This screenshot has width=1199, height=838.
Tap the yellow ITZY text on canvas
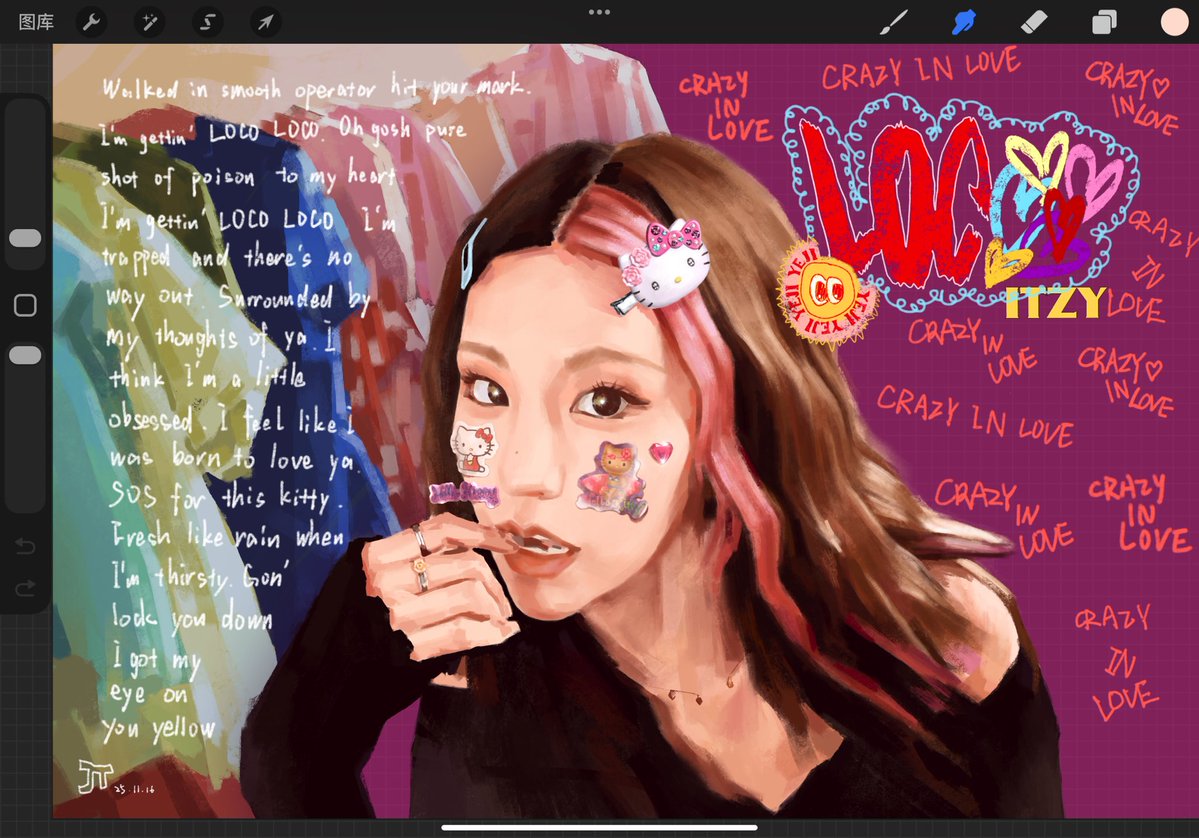click(1054, 304)
